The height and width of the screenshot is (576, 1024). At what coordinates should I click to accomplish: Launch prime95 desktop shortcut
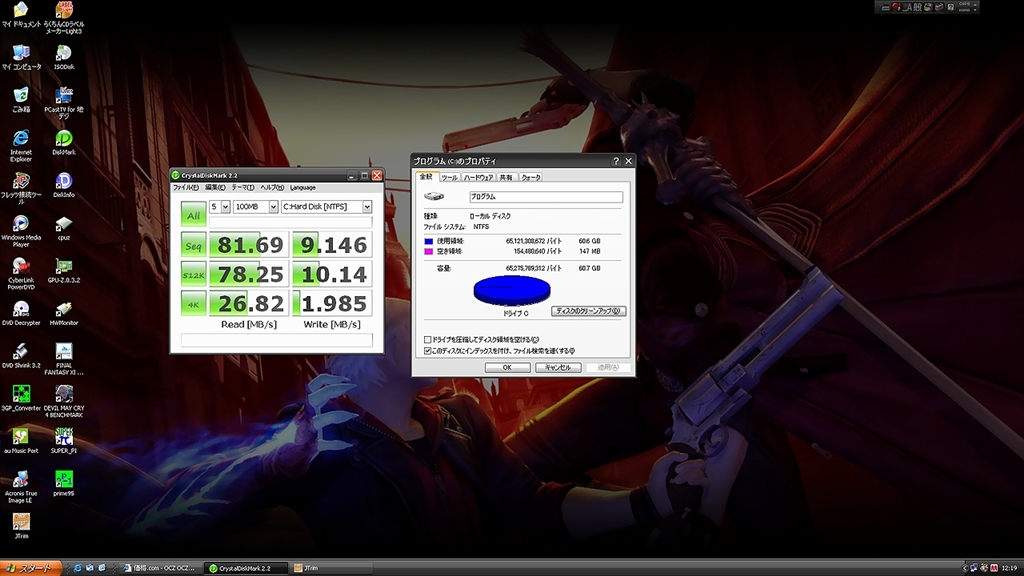pos(64,484)
